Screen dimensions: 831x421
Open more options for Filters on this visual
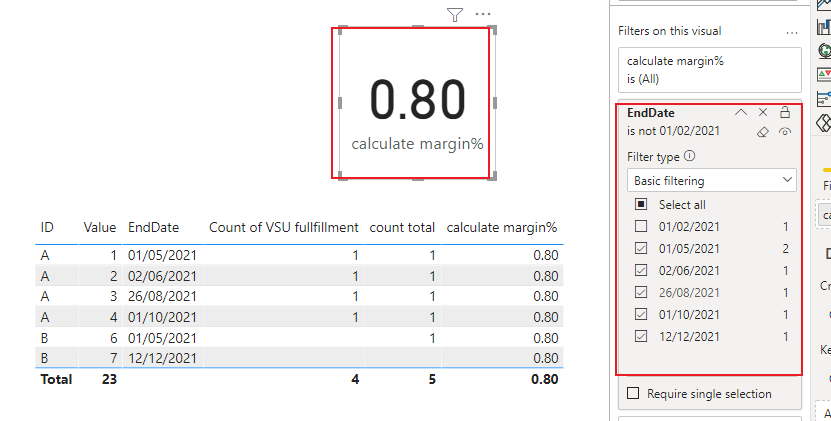pyautogui.click(x=792, y=33)
